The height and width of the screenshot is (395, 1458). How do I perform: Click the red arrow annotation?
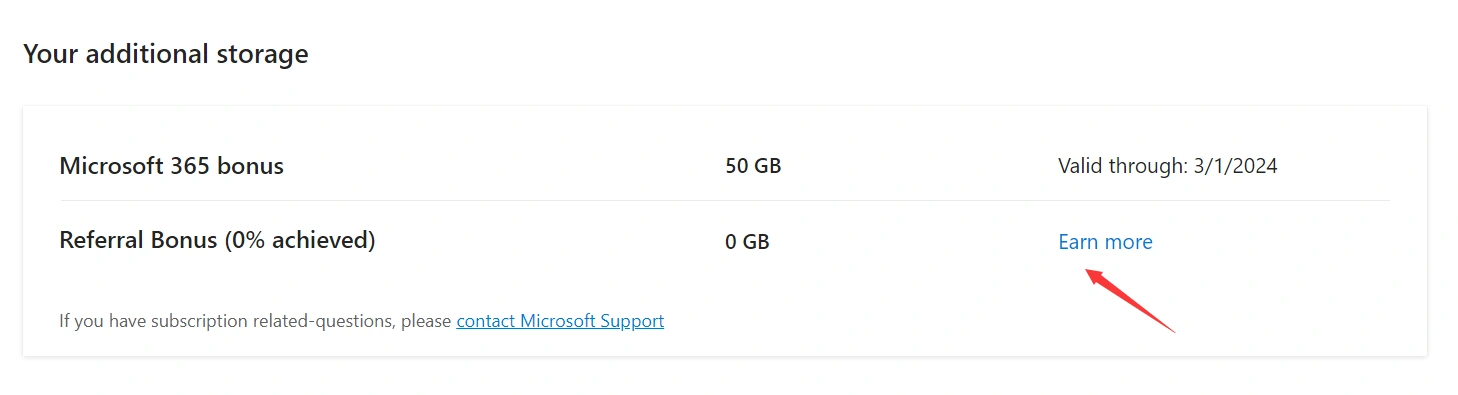pos(1130,300)
